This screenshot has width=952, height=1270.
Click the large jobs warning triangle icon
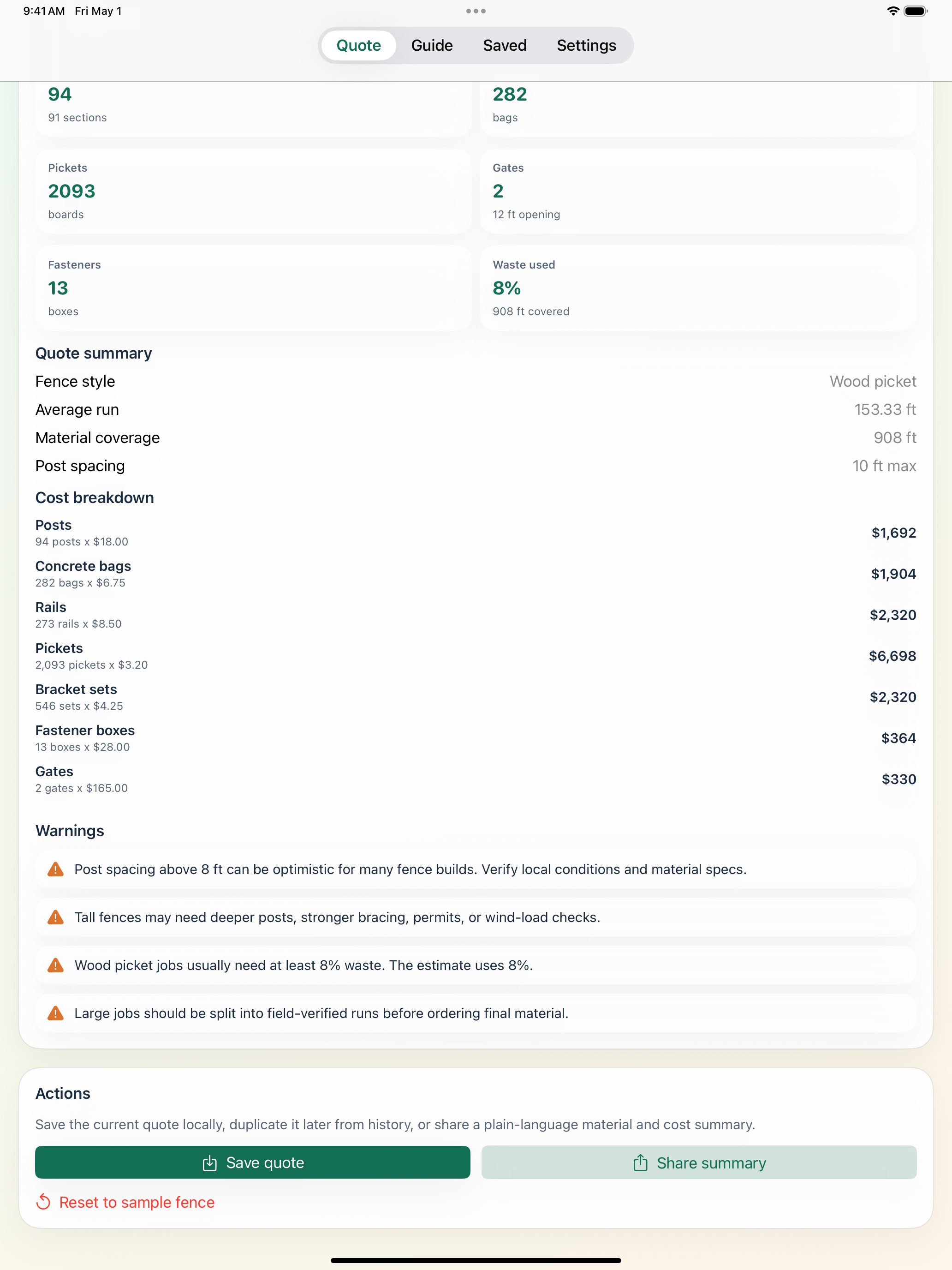point(56,1013)
